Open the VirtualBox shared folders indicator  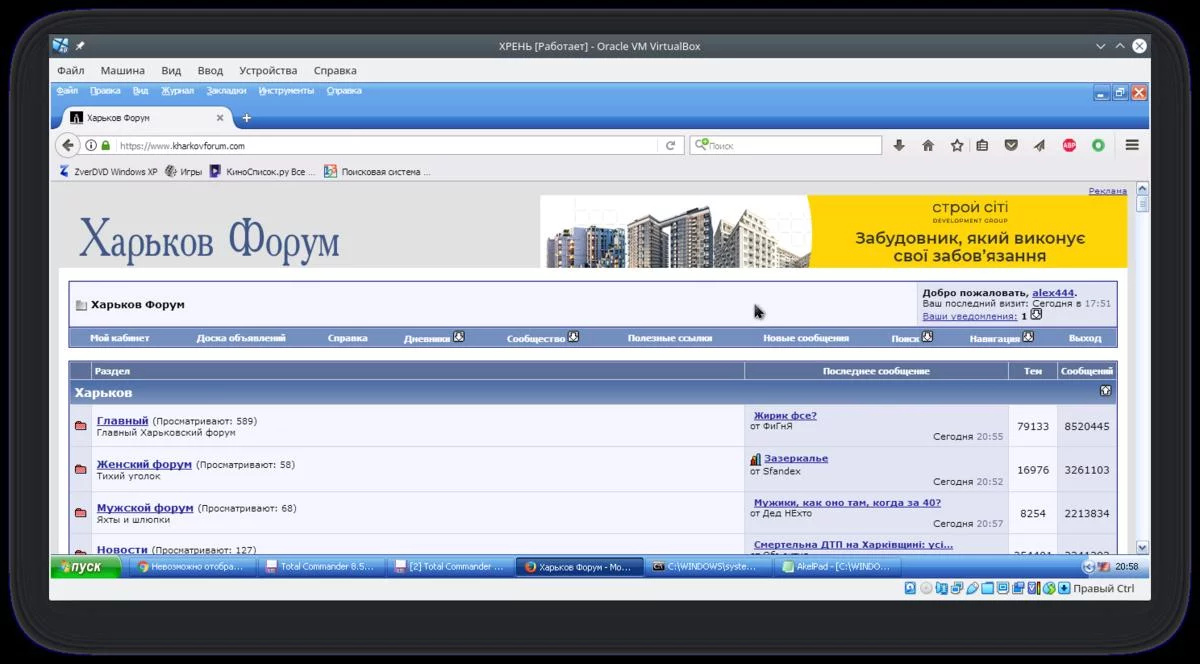point(987,588)
